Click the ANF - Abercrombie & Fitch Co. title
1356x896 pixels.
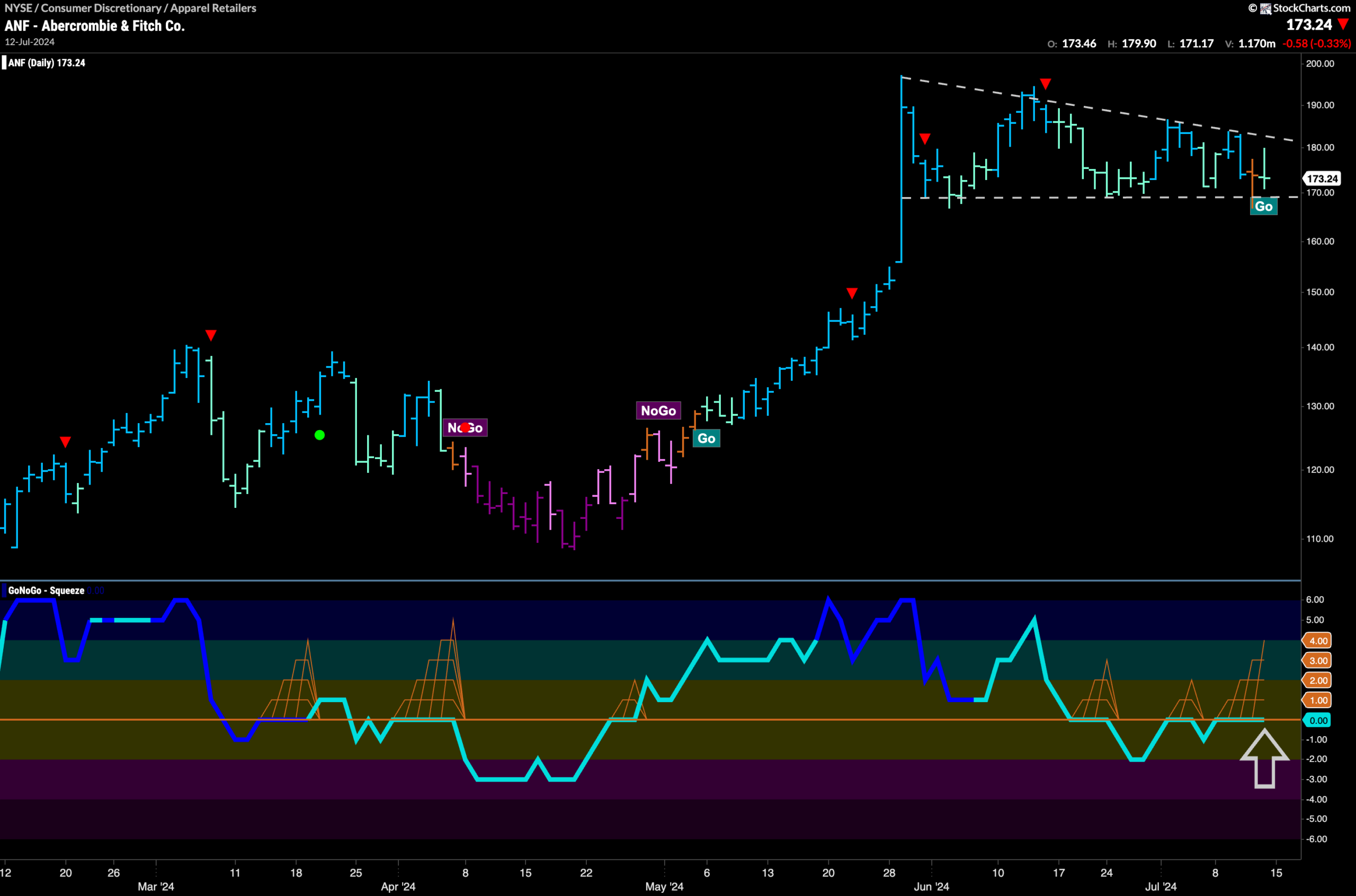click(95, 26)
